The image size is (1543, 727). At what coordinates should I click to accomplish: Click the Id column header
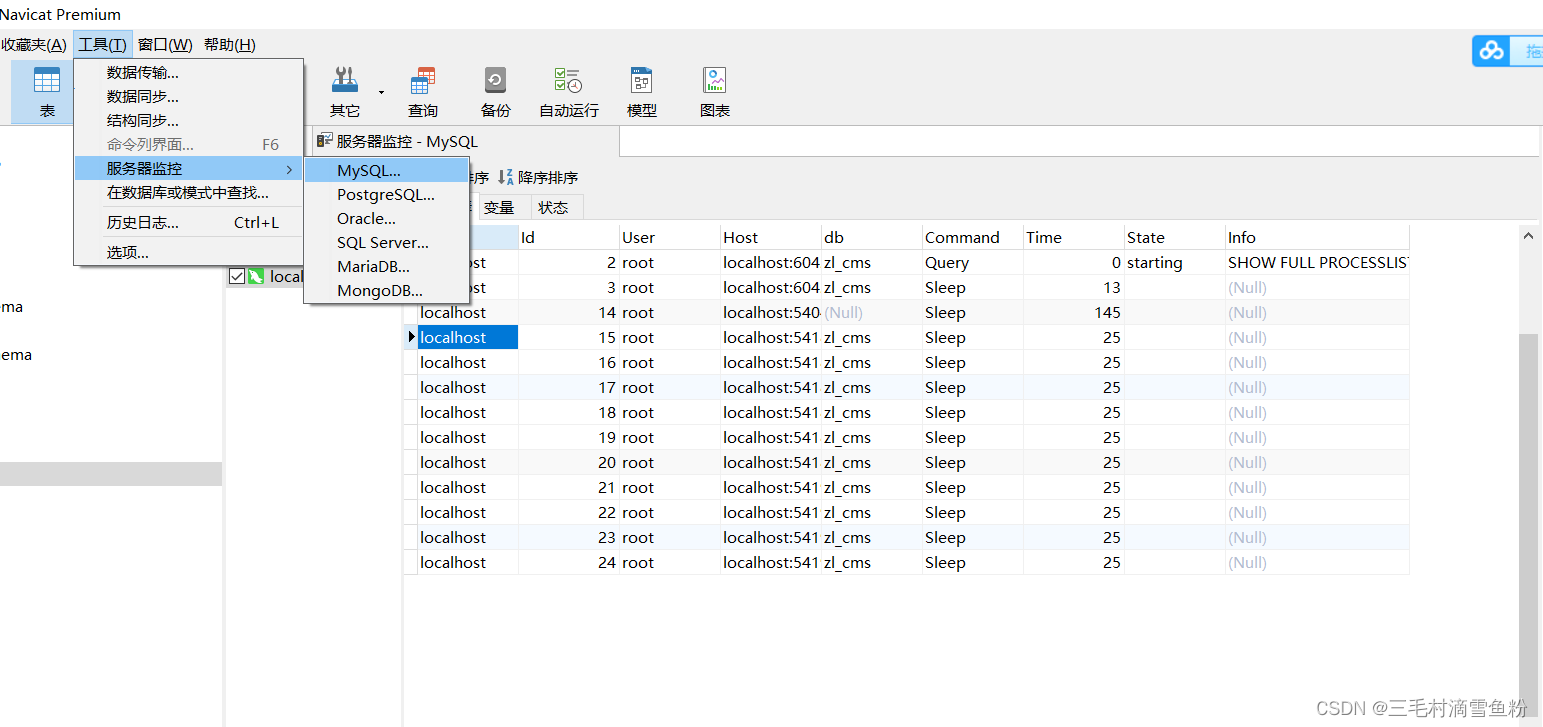click(x=568, y=237)
